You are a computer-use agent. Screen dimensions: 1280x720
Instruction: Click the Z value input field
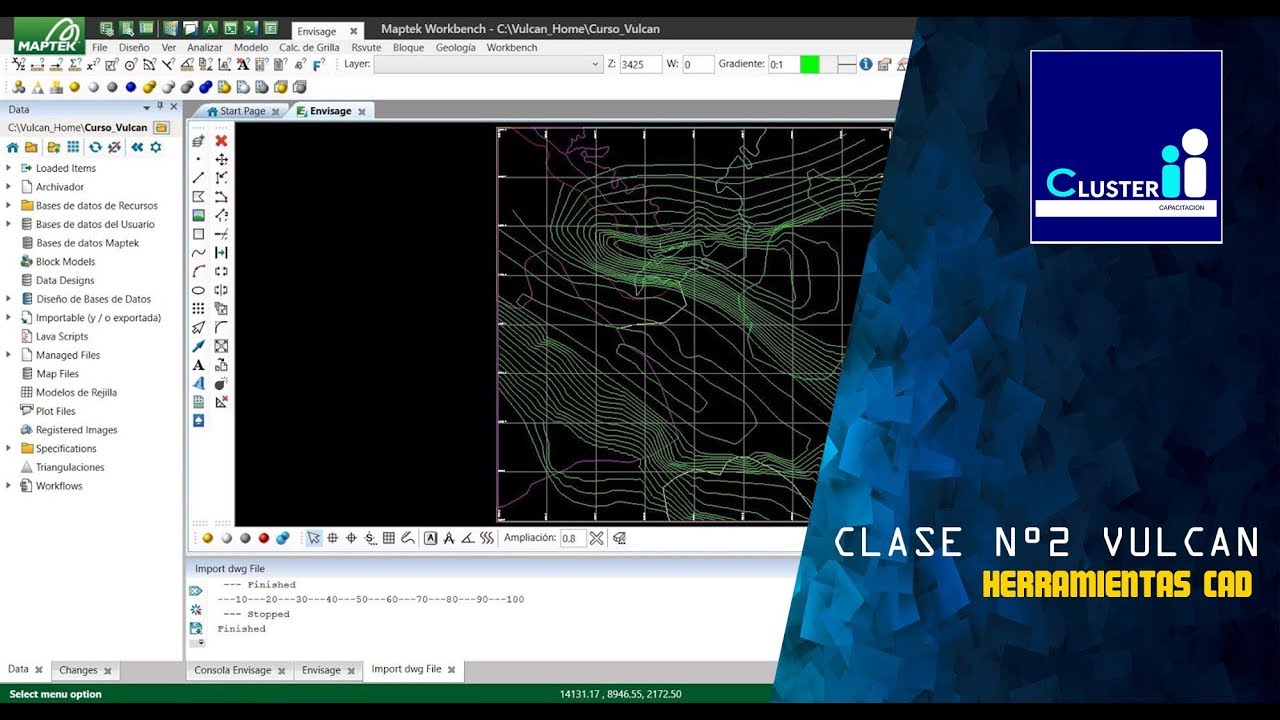[x=640, y=64]
